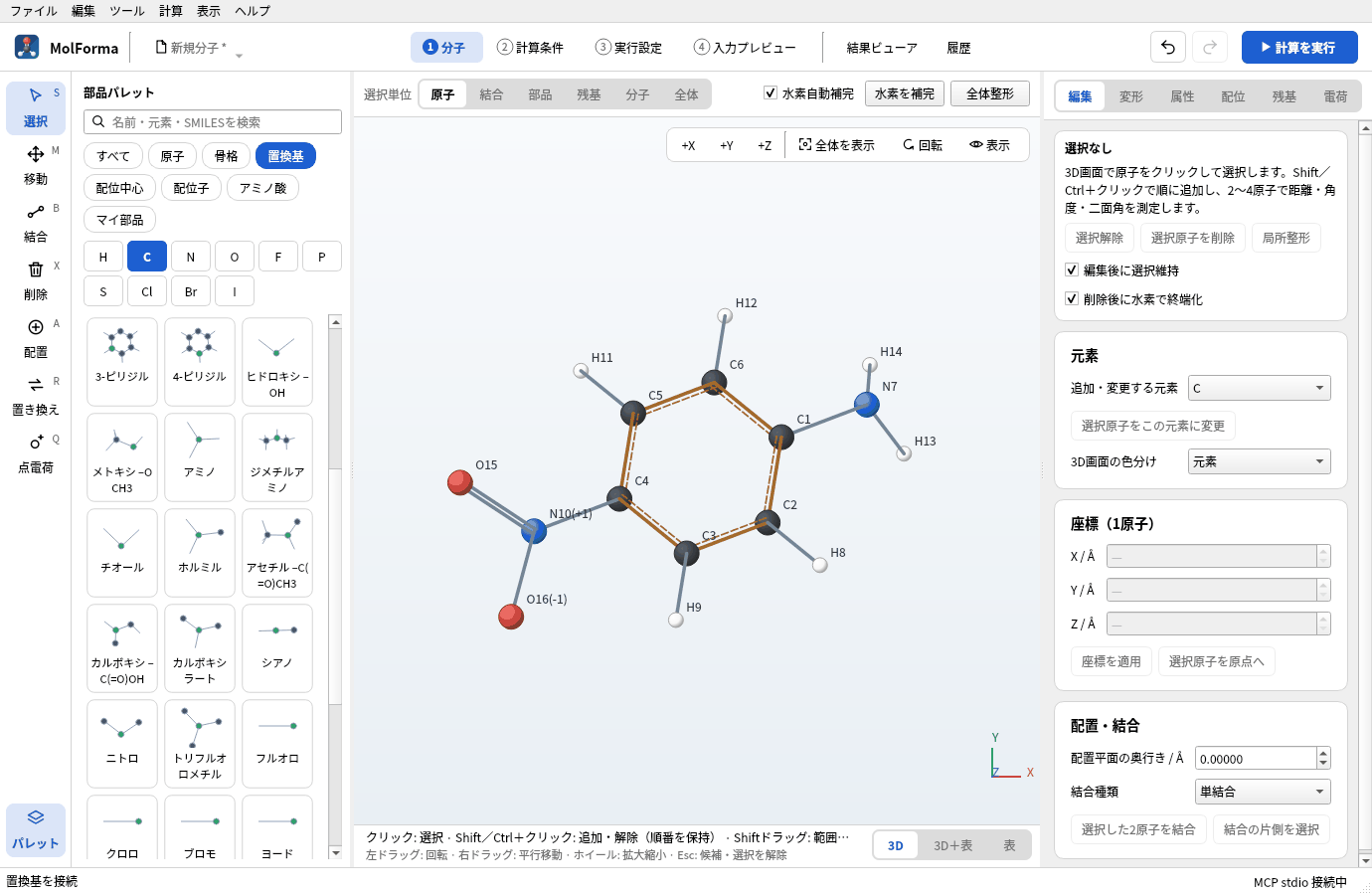
Task: Open the 結合種類 dropdown
Action: pyautogui.click(x=1263, y=792)
